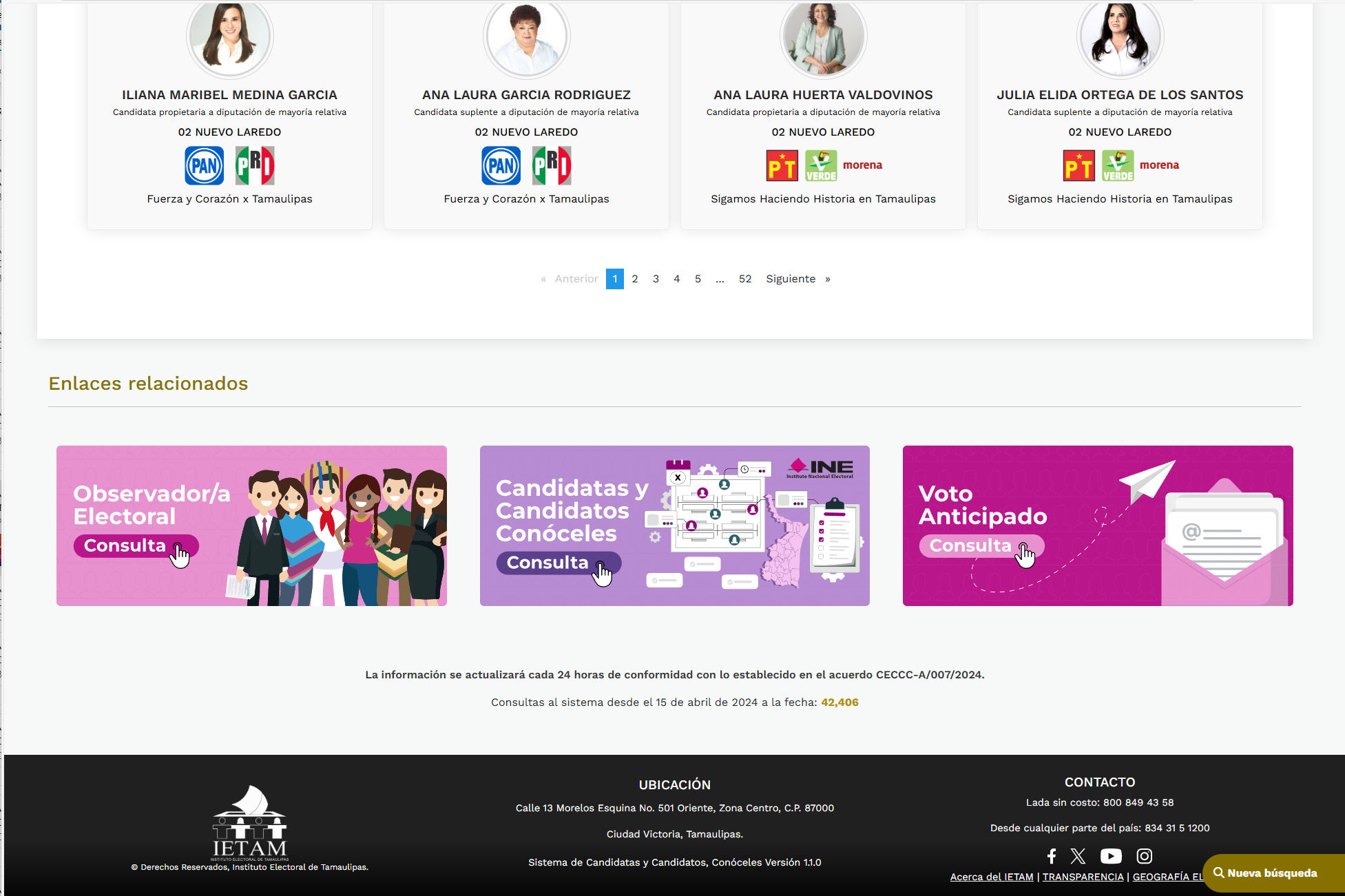Click the PRI logo on Ana Laura Garcia's card

point(552,166)
